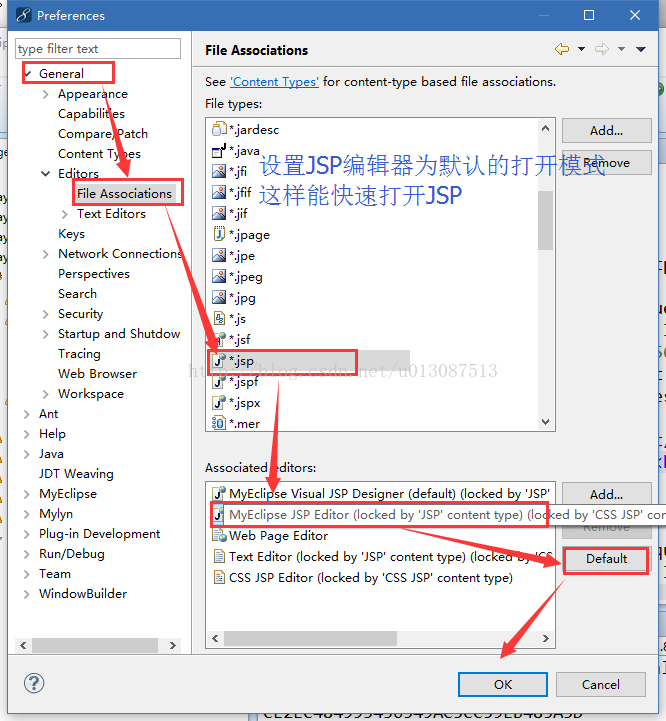The image size is (666, 721).
Task: Click the MyEclipse JSP Editor icon
Action: [x=219, y=515]
